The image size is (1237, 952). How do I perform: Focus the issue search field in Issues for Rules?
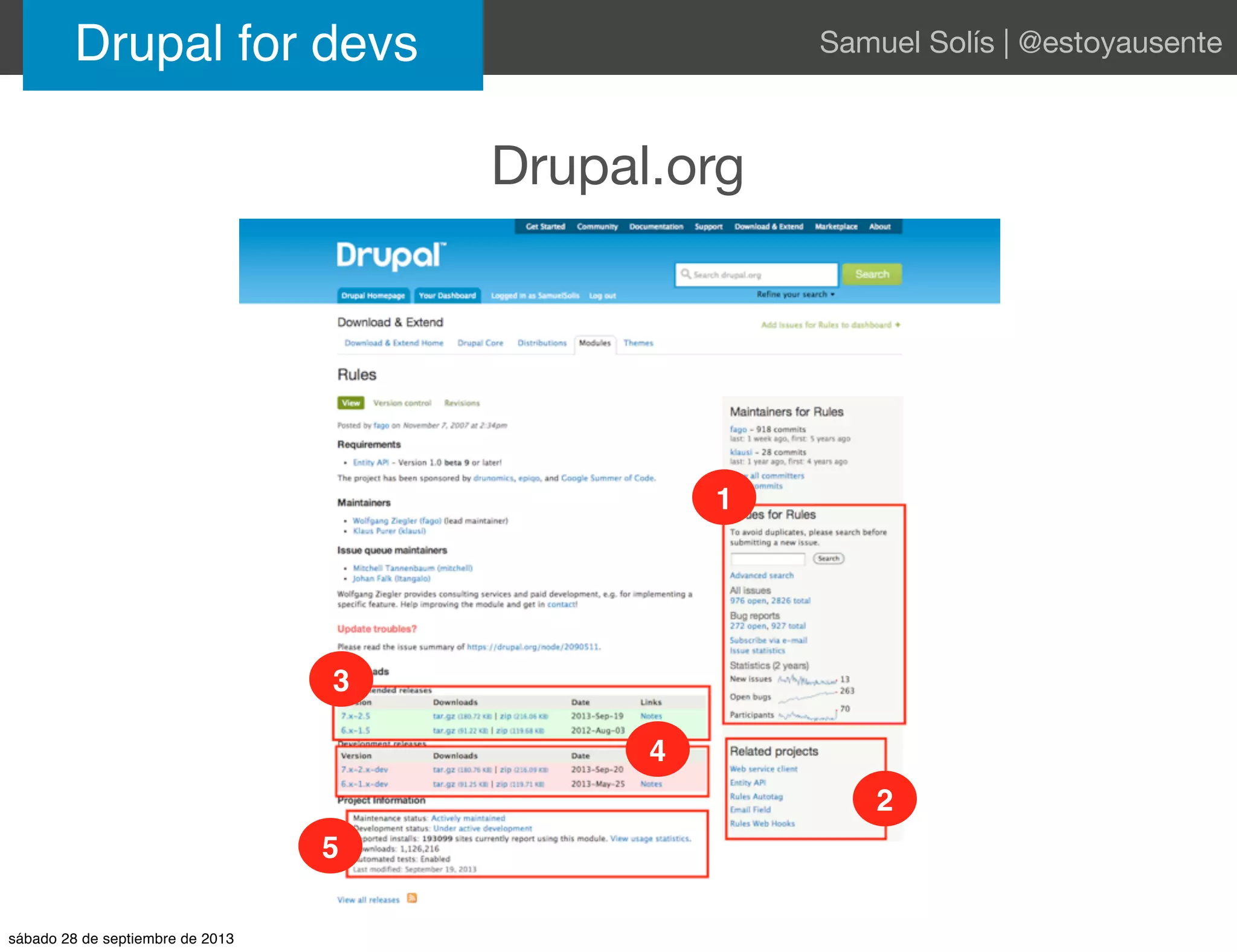pos(768,559)
